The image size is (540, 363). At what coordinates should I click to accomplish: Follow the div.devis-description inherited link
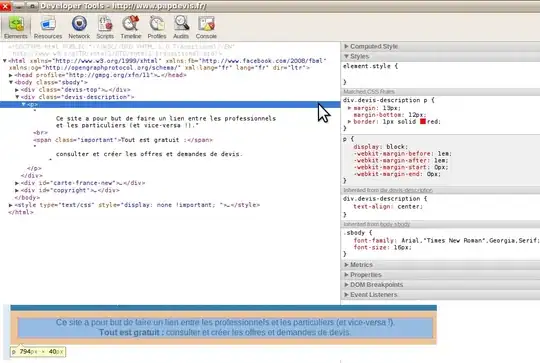(406, 190)
